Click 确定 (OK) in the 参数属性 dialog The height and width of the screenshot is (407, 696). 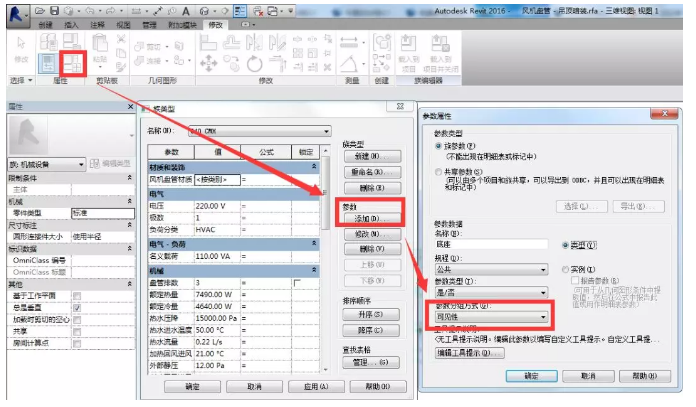pos(531,376)
